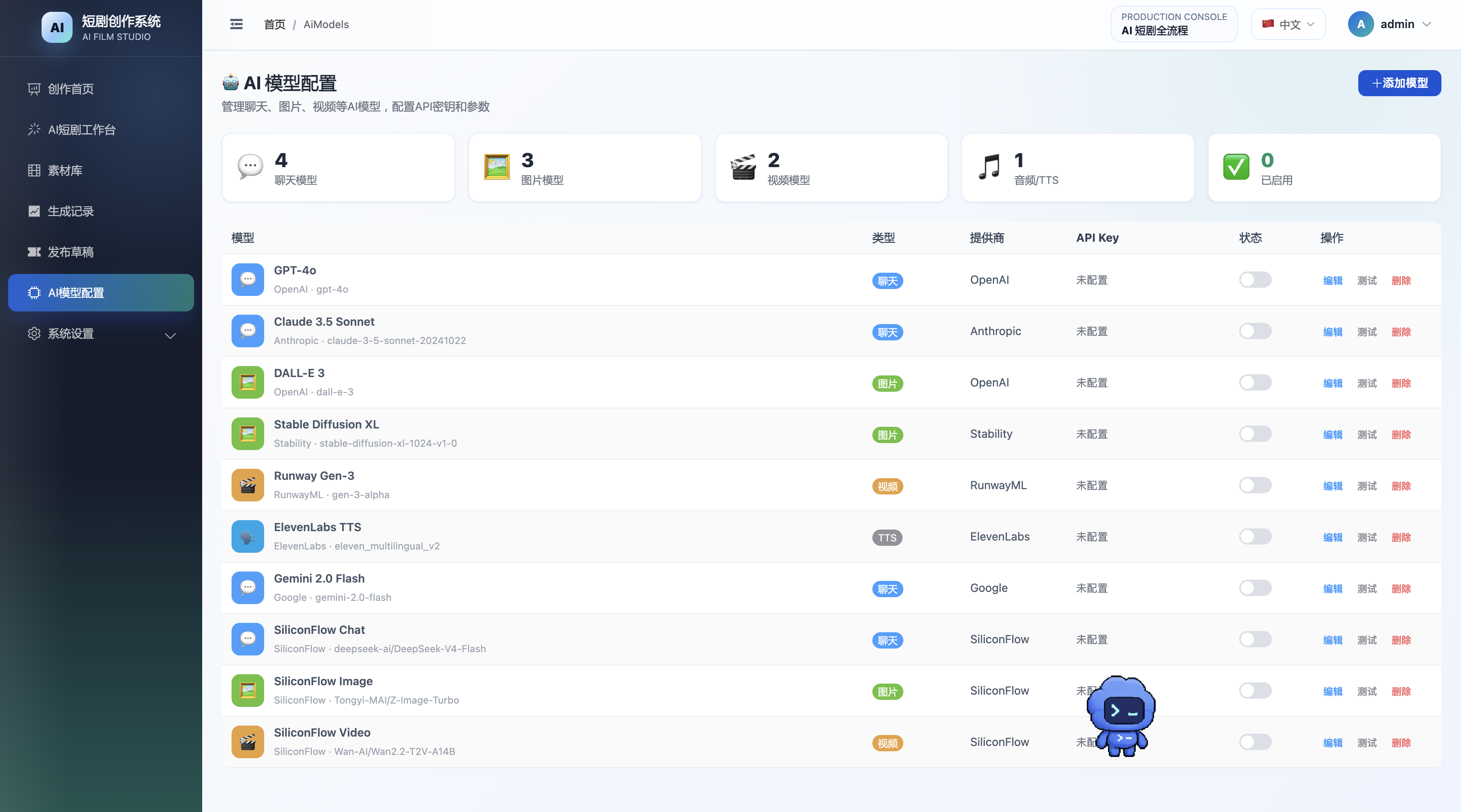Toggle the DALL-E 3 status switch
This screenshot has width=1461, height=812.
pyautogui.click(x=1255, y=382)
